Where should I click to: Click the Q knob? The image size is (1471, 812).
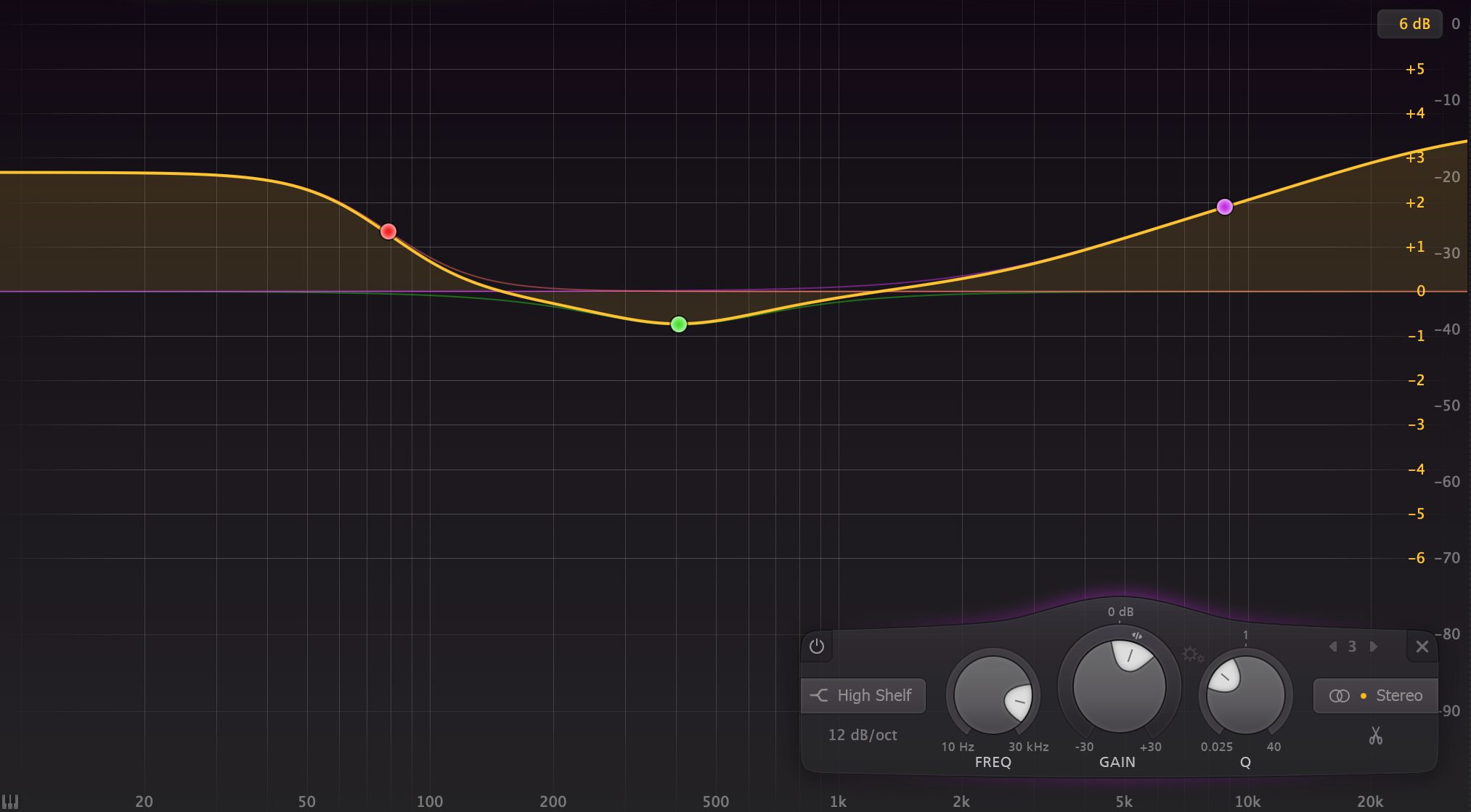click(1245, 695)
